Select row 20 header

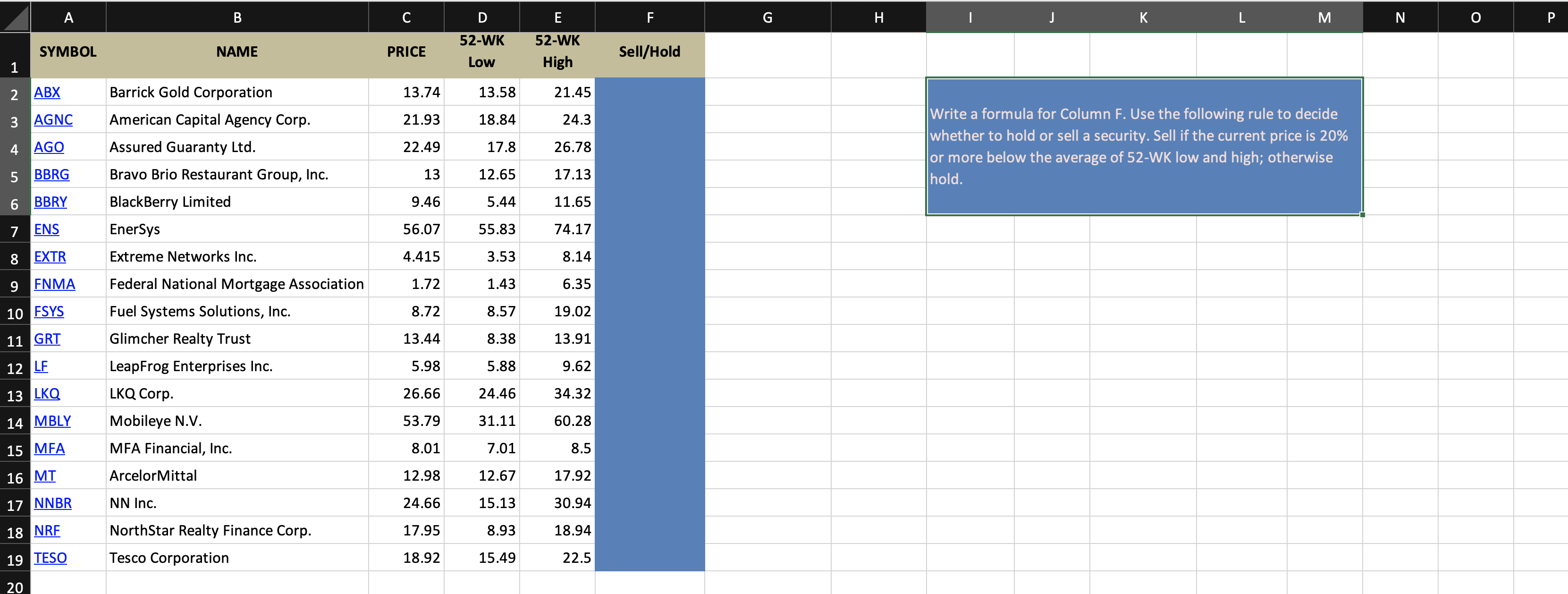pyautogui.click(x=15, y=583)
